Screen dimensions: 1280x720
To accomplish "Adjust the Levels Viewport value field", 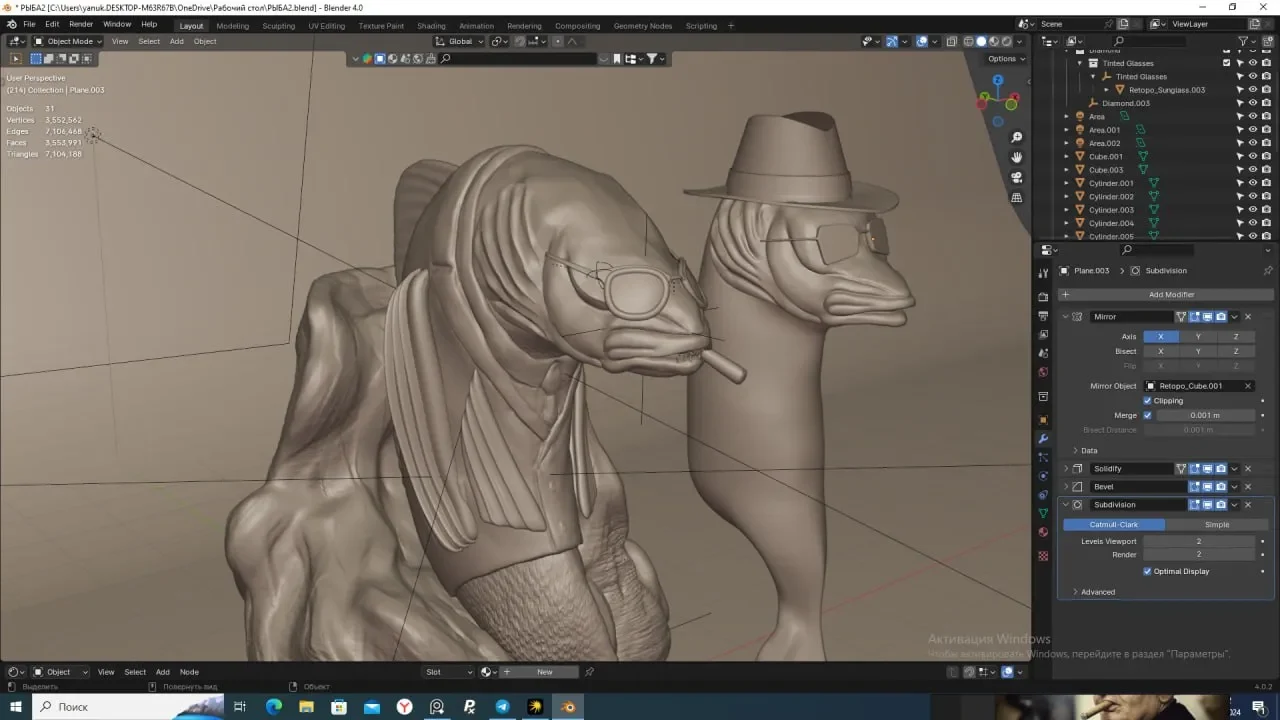I will 1198,541.
